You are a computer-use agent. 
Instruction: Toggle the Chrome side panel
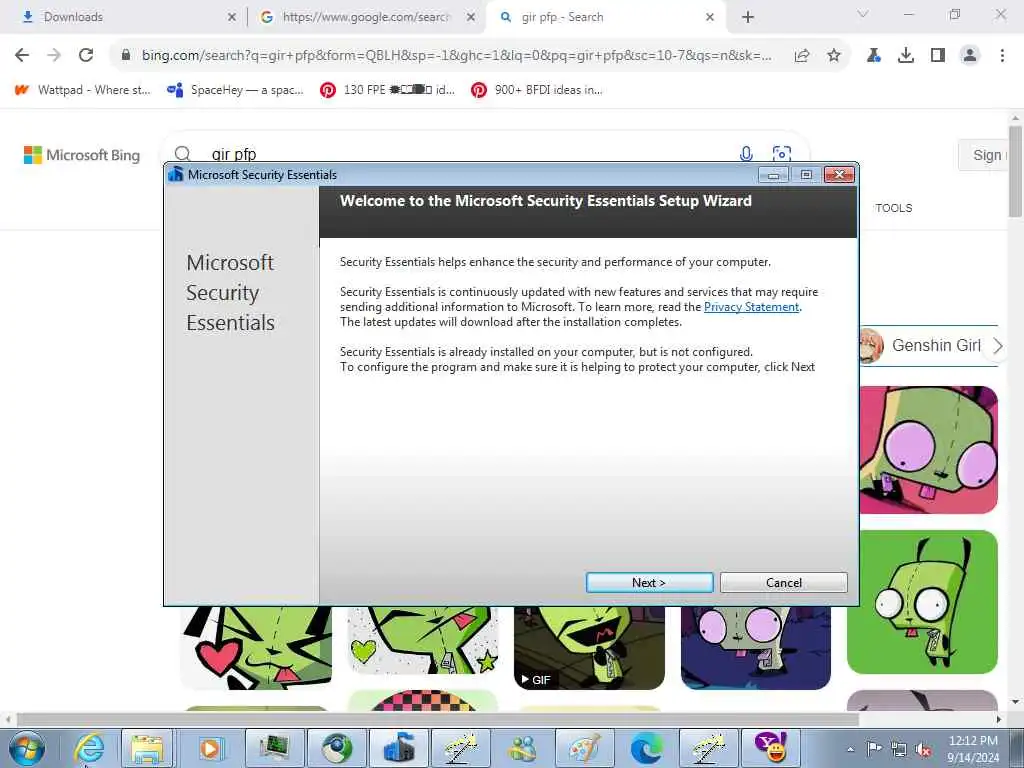click(x=938, y=56)
